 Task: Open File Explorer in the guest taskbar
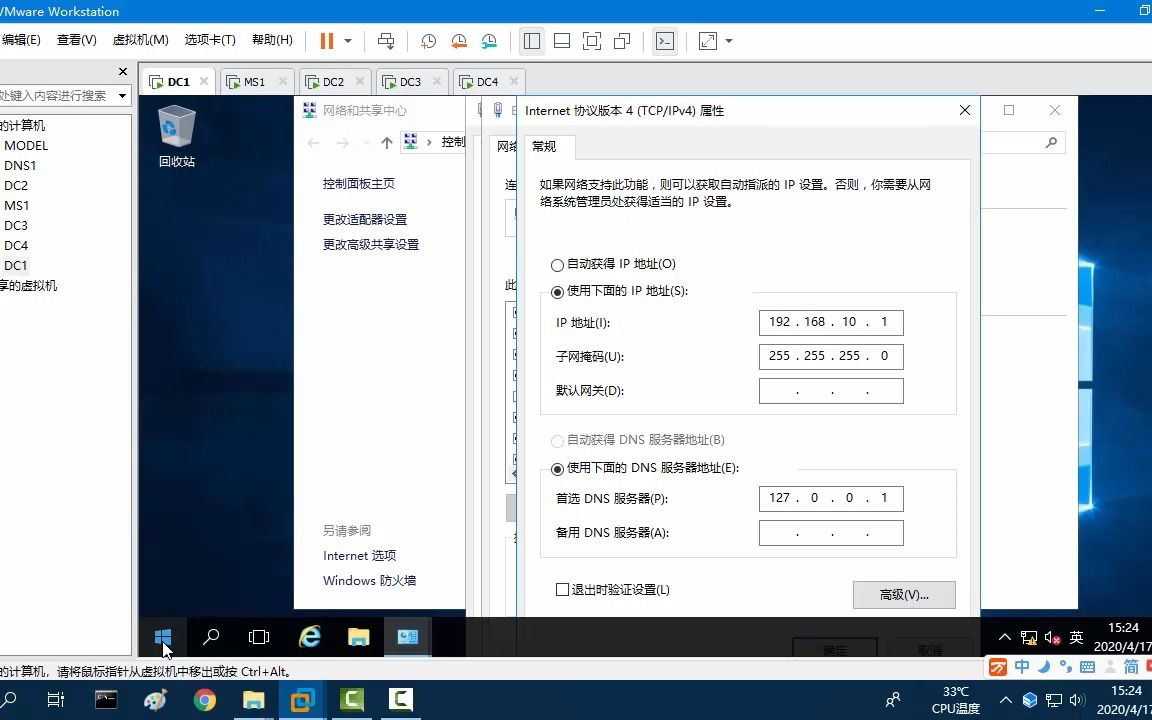tap(359, 636)
